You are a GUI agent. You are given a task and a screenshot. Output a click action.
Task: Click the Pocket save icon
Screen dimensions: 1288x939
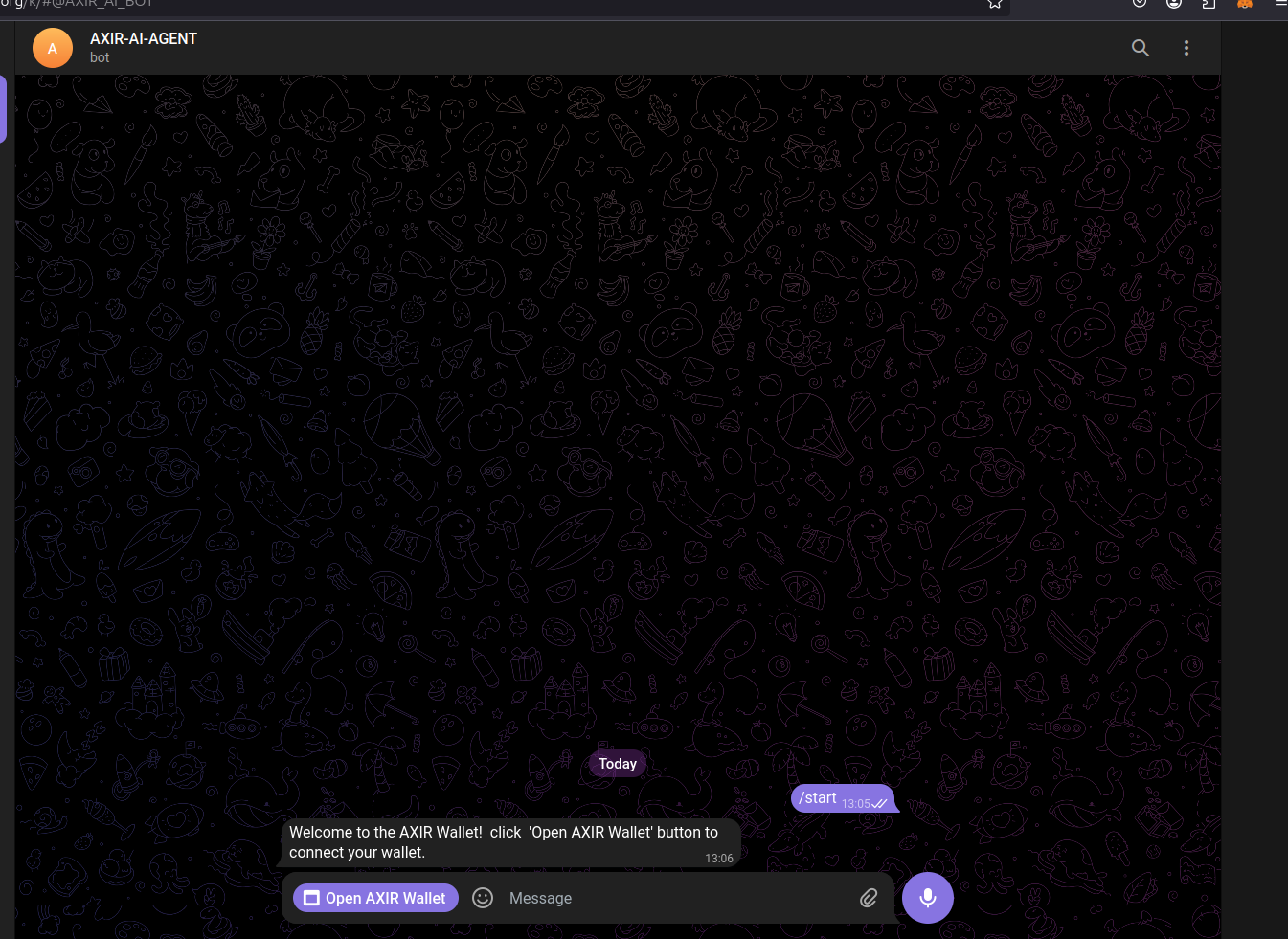coord(1140,4)
